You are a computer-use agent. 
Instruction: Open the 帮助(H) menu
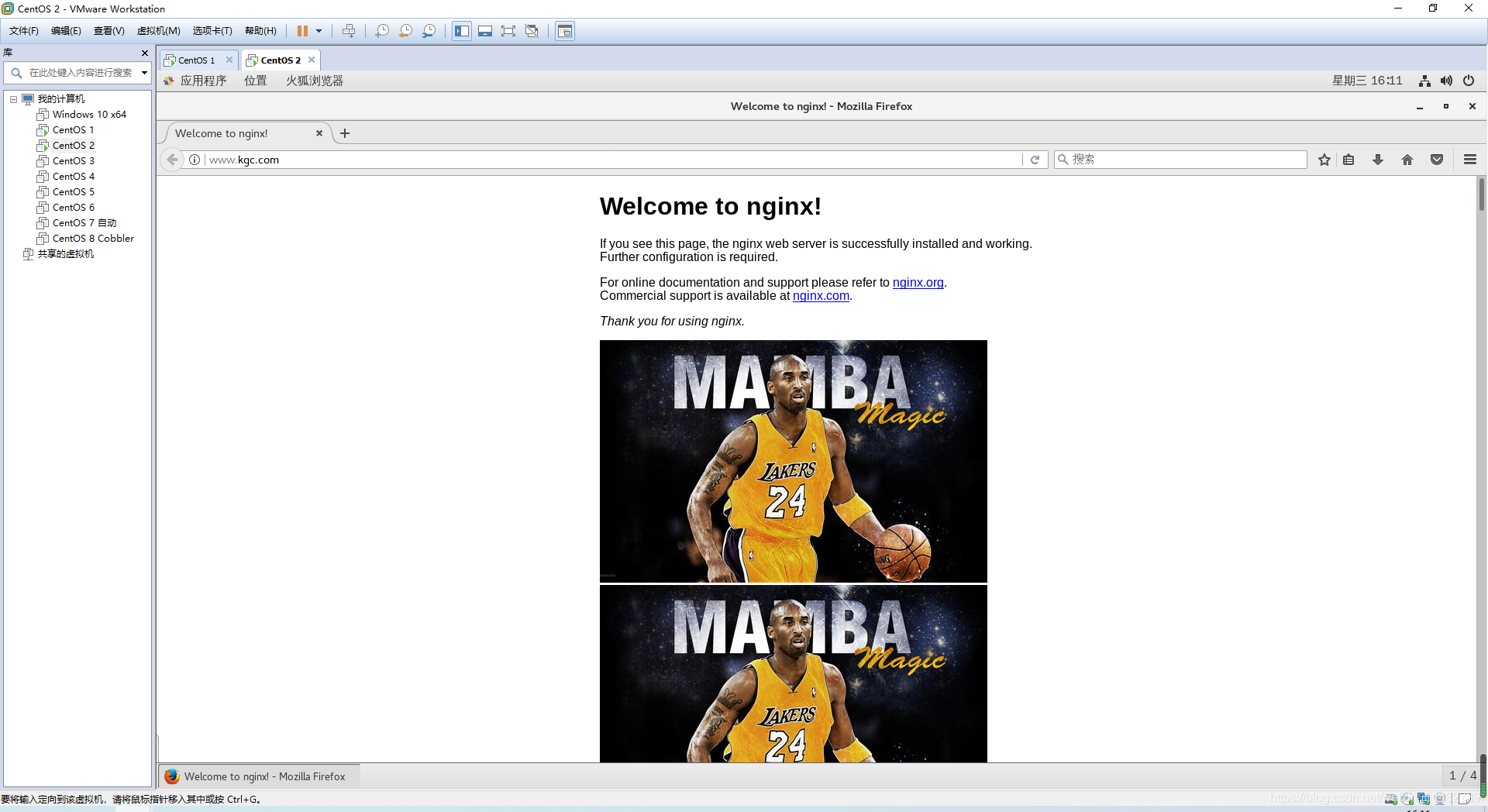[260, 31]
